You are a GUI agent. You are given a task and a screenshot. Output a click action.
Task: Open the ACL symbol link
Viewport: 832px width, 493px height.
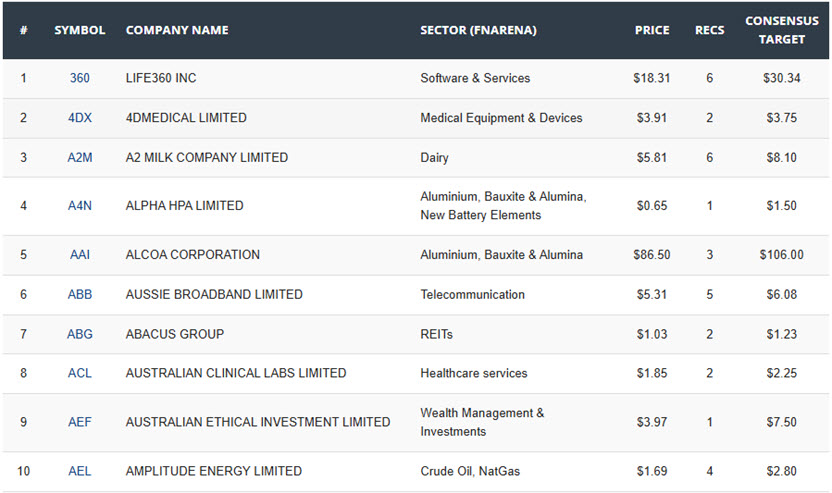pyautogui.click(x=80, y=373)
